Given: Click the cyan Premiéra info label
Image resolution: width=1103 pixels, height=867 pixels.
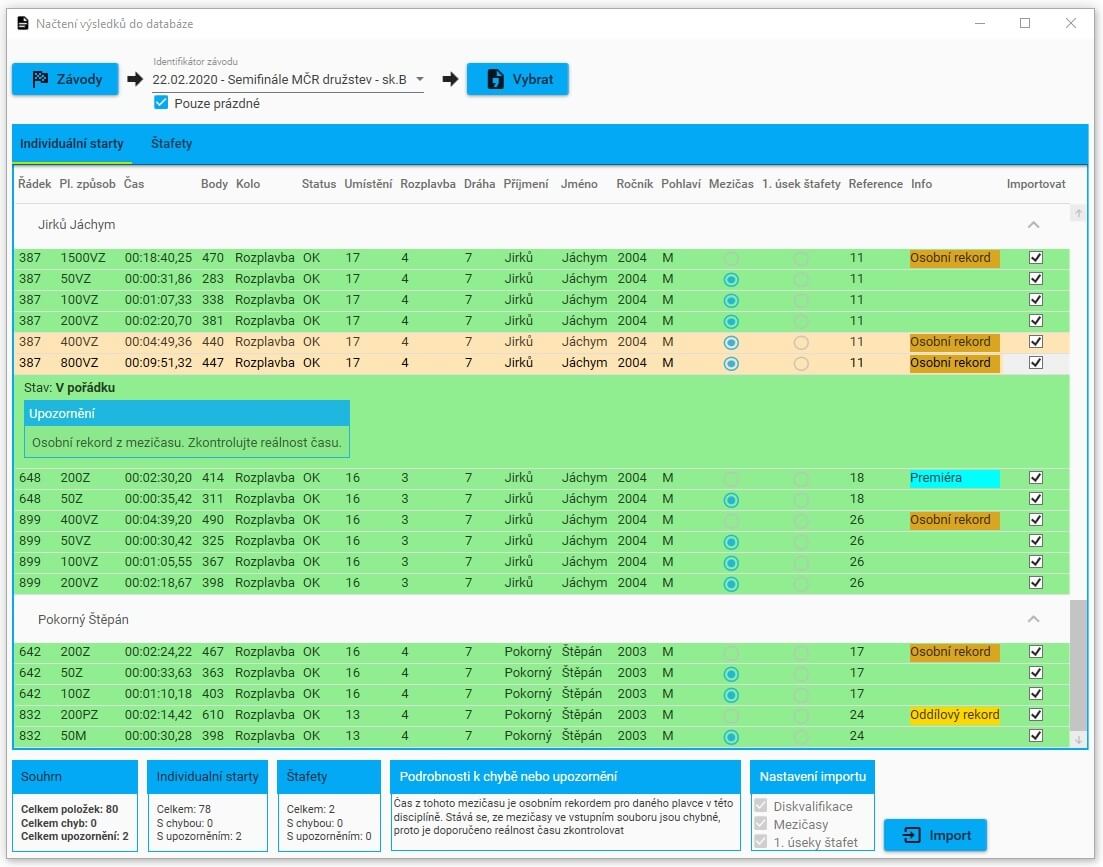Looking at the screenshot, I should point(954,478).
